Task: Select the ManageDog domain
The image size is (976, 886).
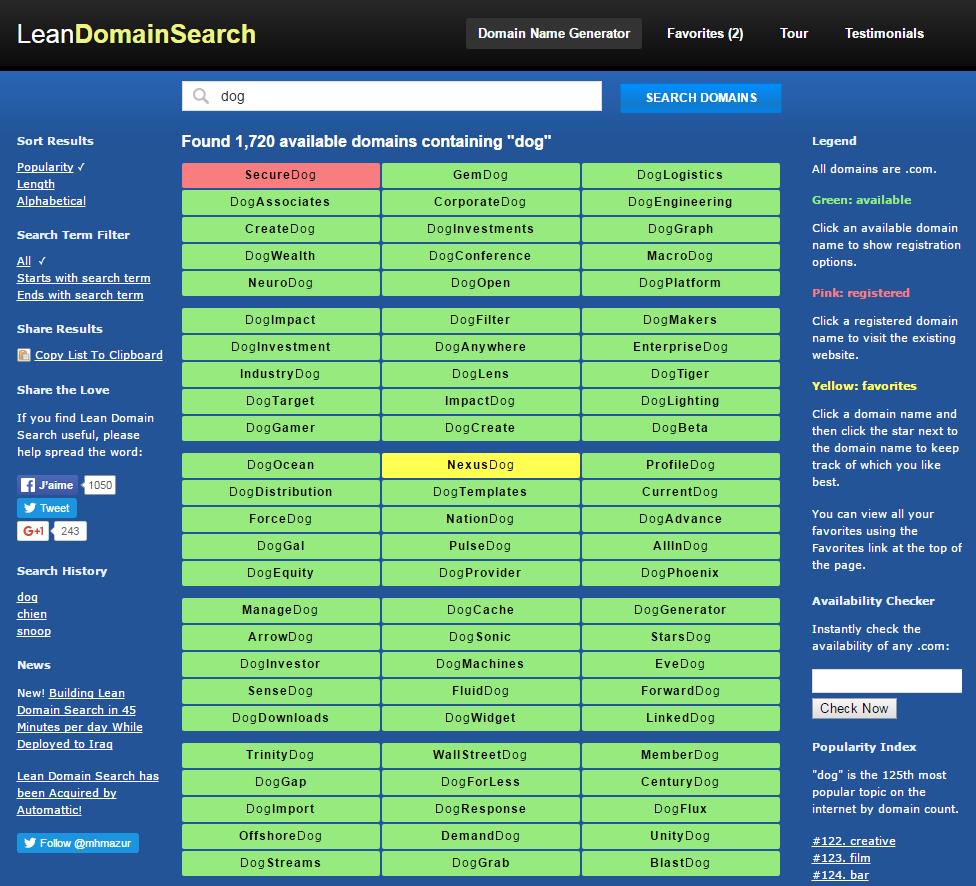Action: tap(281, 610)
